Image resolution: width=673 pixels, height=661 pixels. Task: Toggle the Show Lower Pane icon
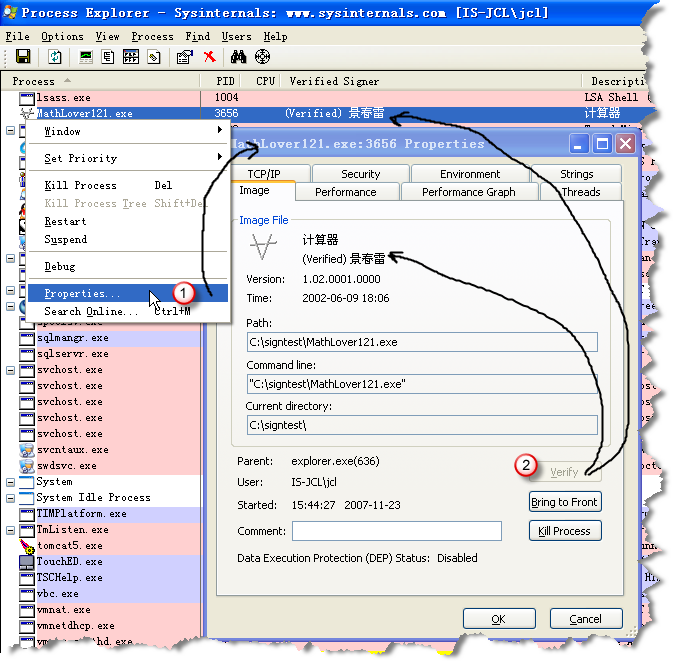pyautogui.click(x=131, y=57)
